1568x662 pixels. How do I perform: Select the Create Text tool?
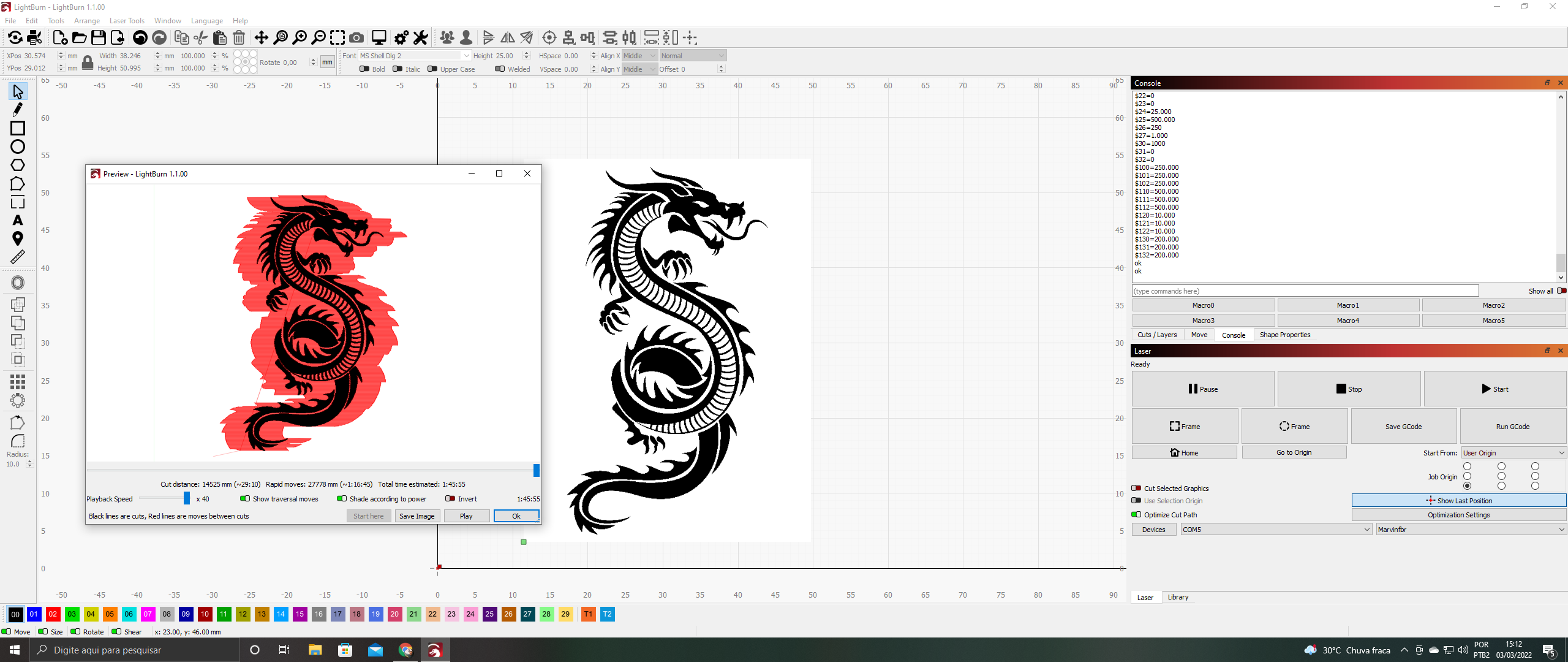(x=17, y=220)
